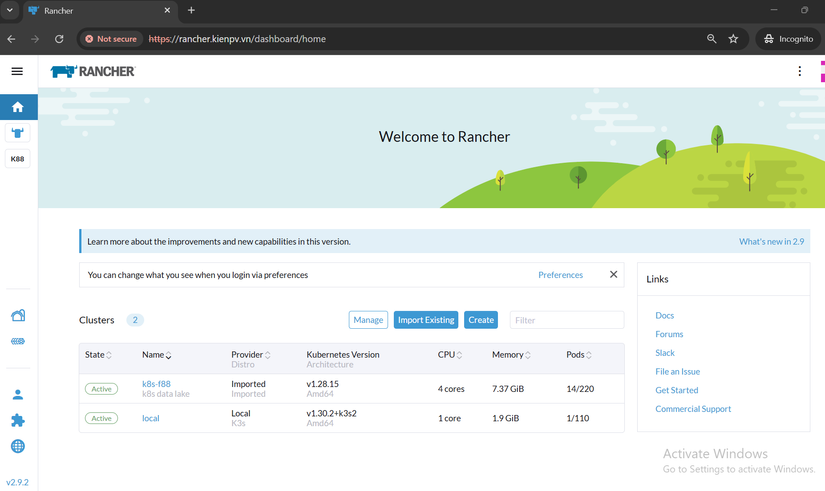
Task: Open tab search dropdown arrow
Action: 9,10
